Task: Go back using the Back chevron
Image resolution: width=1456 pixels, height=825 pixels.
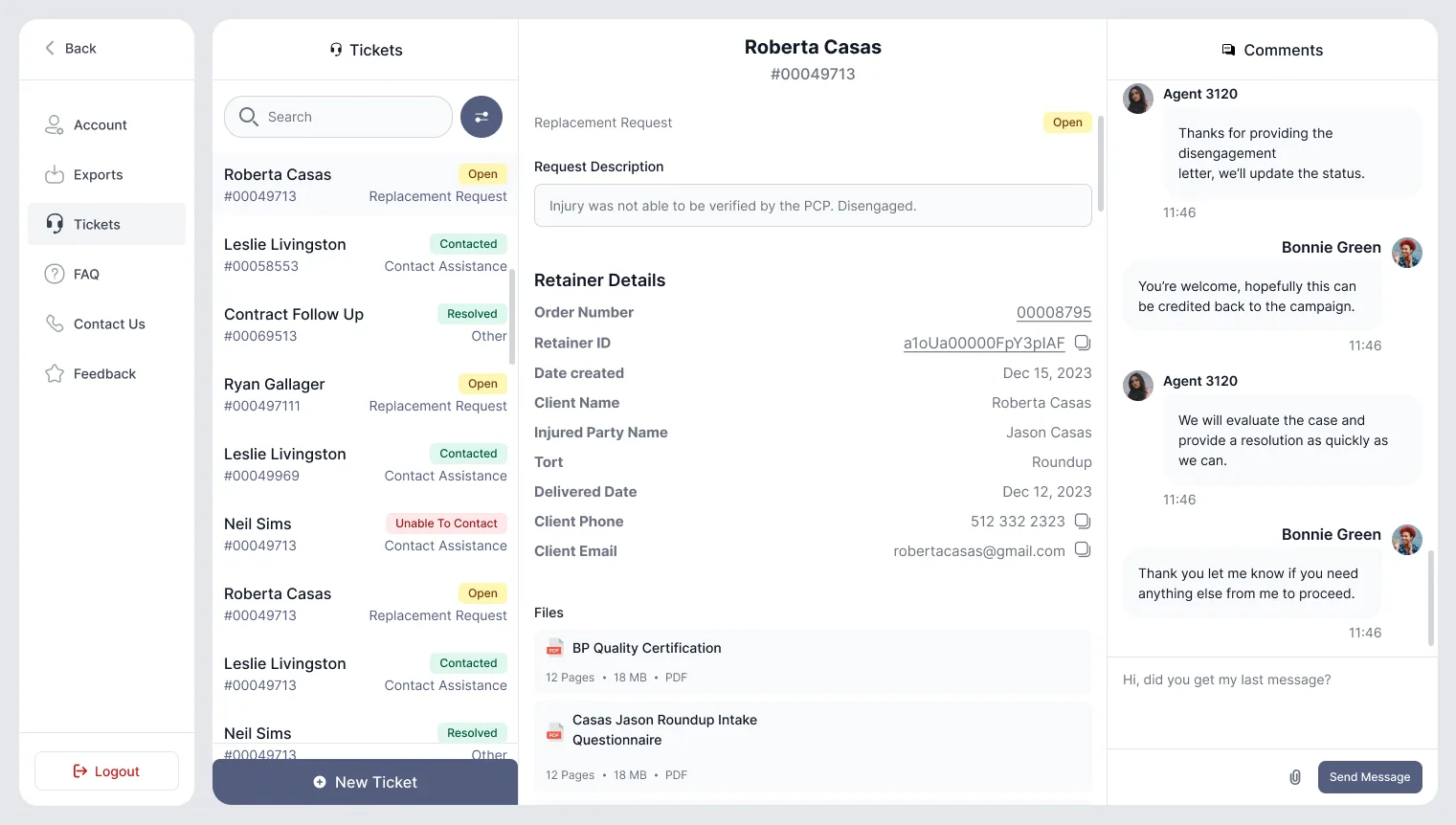Action: [x=50, y=48]
